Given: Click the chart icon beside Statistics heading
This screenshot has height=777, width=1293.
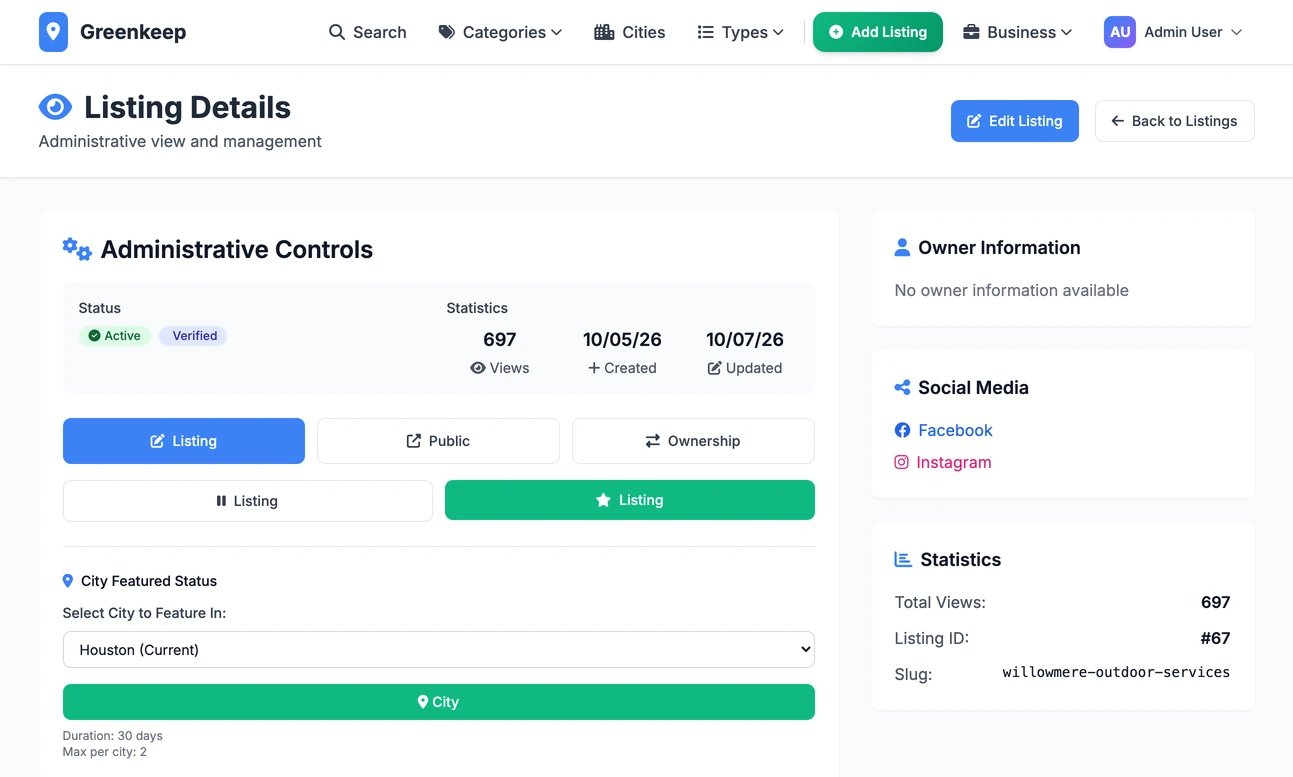Looking at the screenshot, I should click(903, 559).
